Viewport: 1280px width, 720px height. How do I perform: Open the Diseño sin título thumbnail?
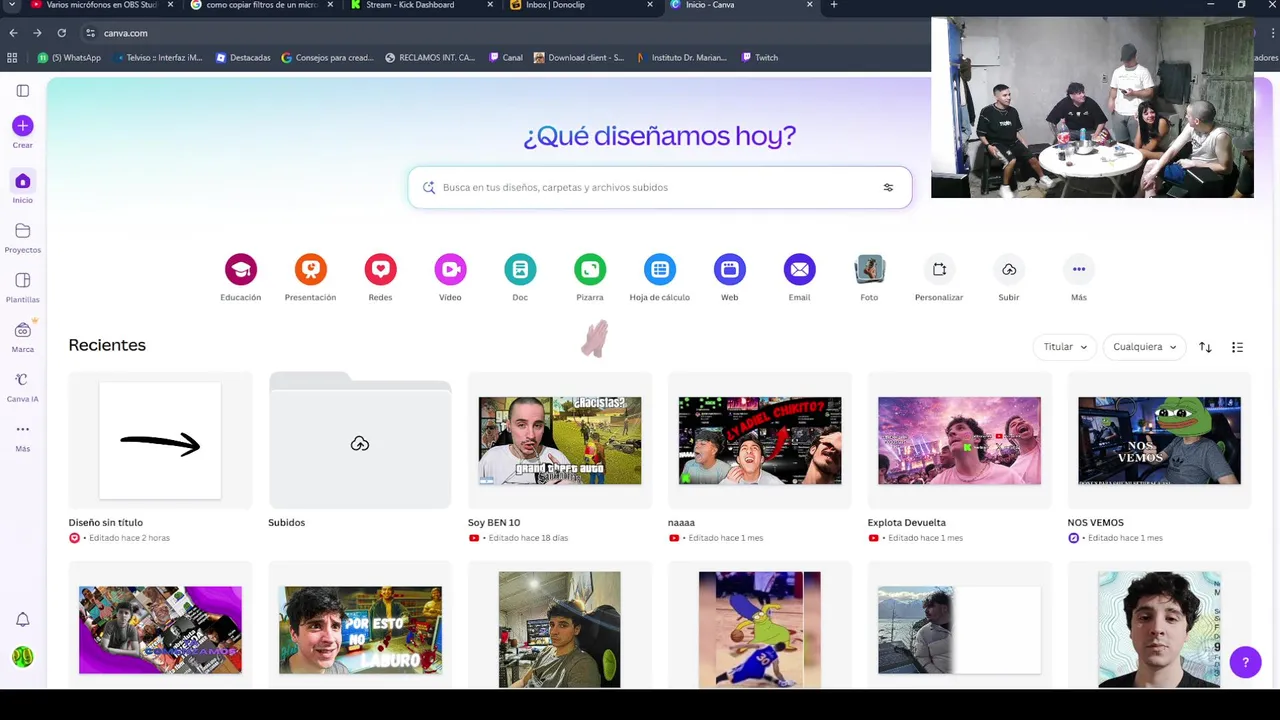(160, 440)
